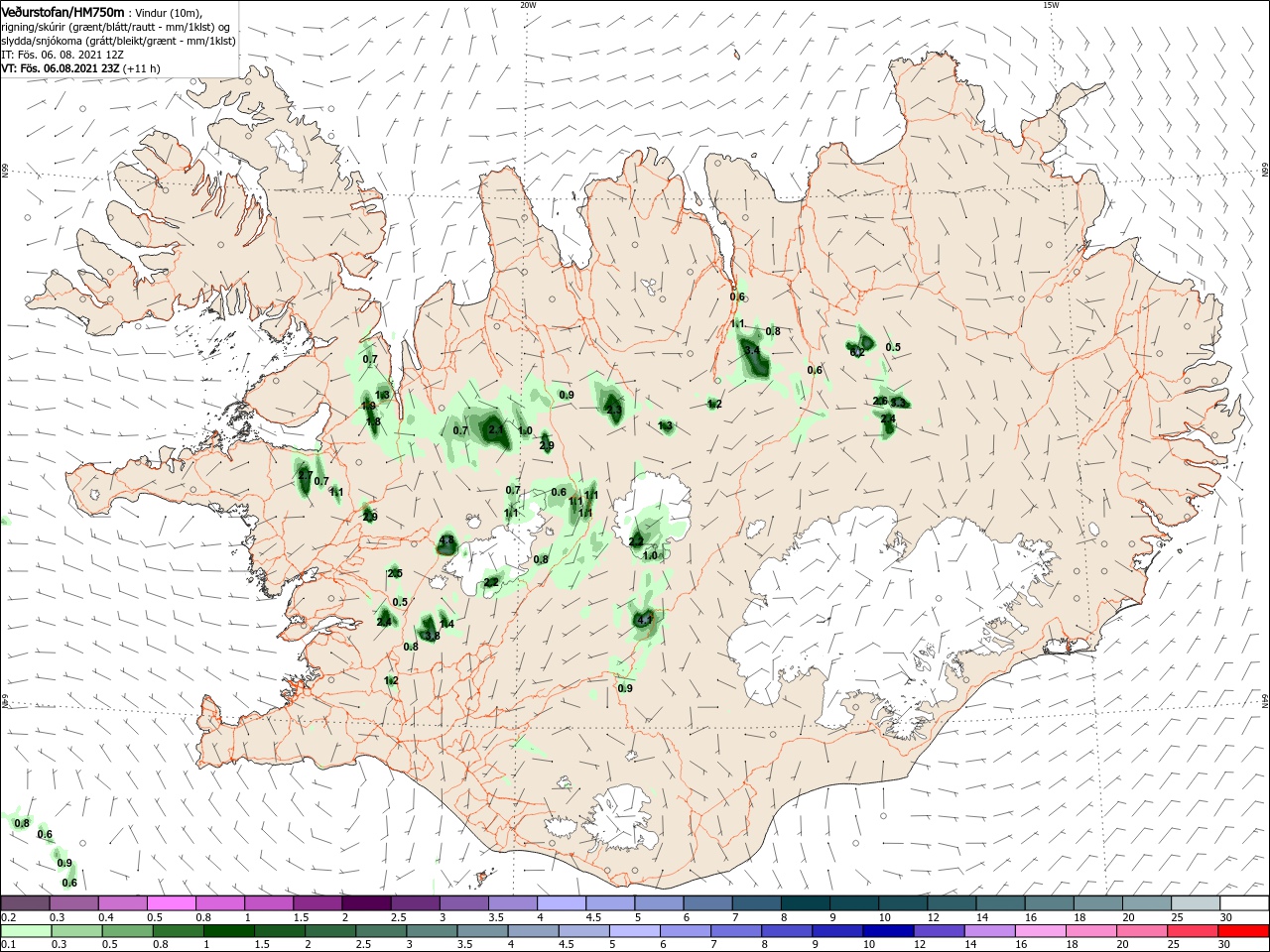Click the 3.4 precipitation value in north Iceland
Image resolution: width=1270 pixels, height=952 pixels.
tap(751, 351)
